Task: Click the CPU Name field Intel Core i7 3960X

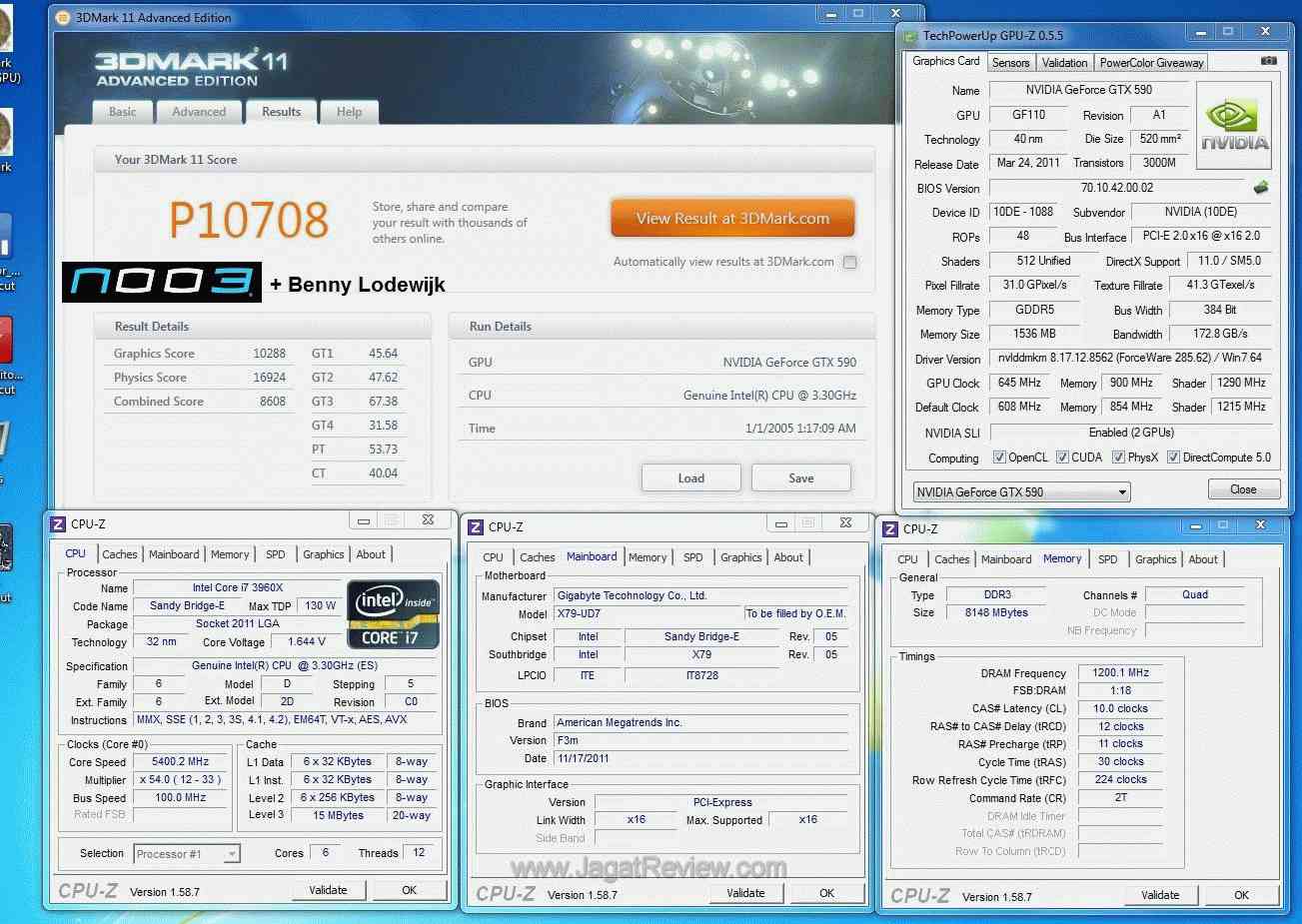Action: (237, 587)
